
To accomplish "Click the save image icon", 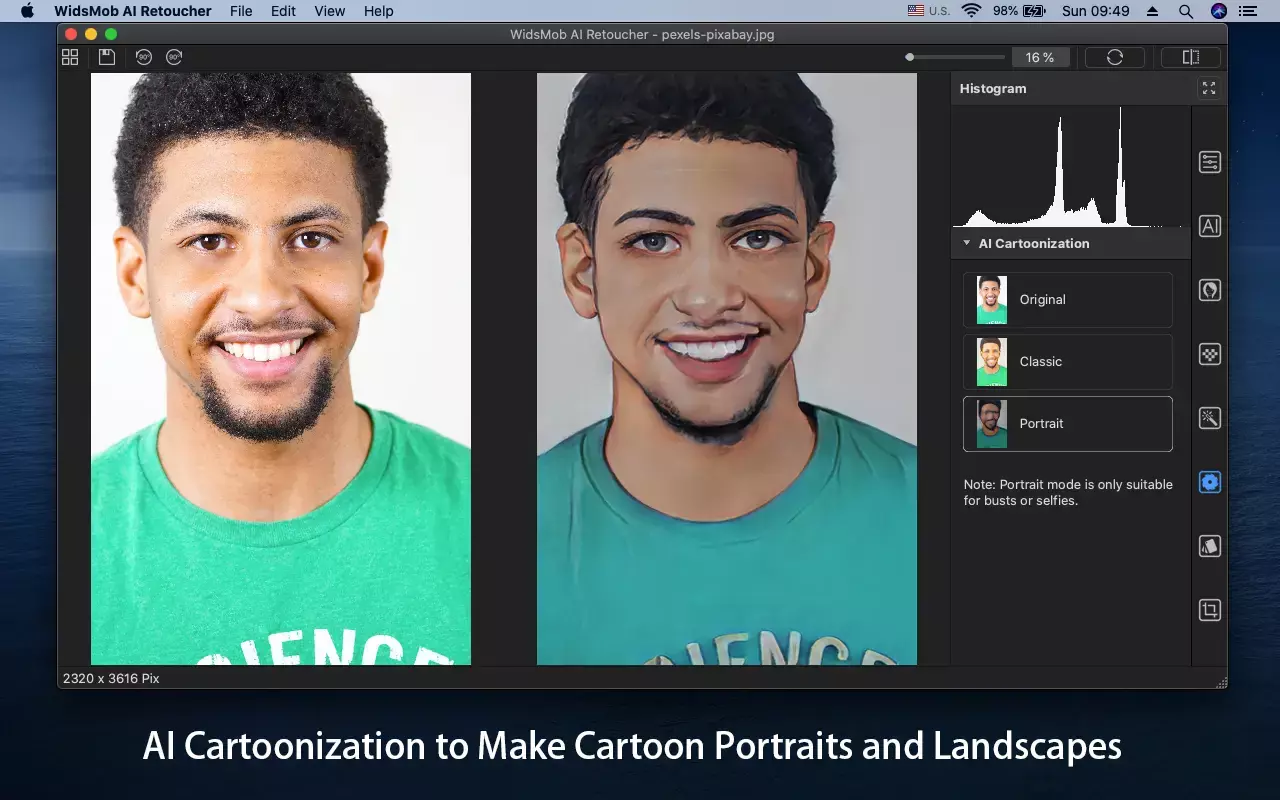I will [x=106, y=58].
